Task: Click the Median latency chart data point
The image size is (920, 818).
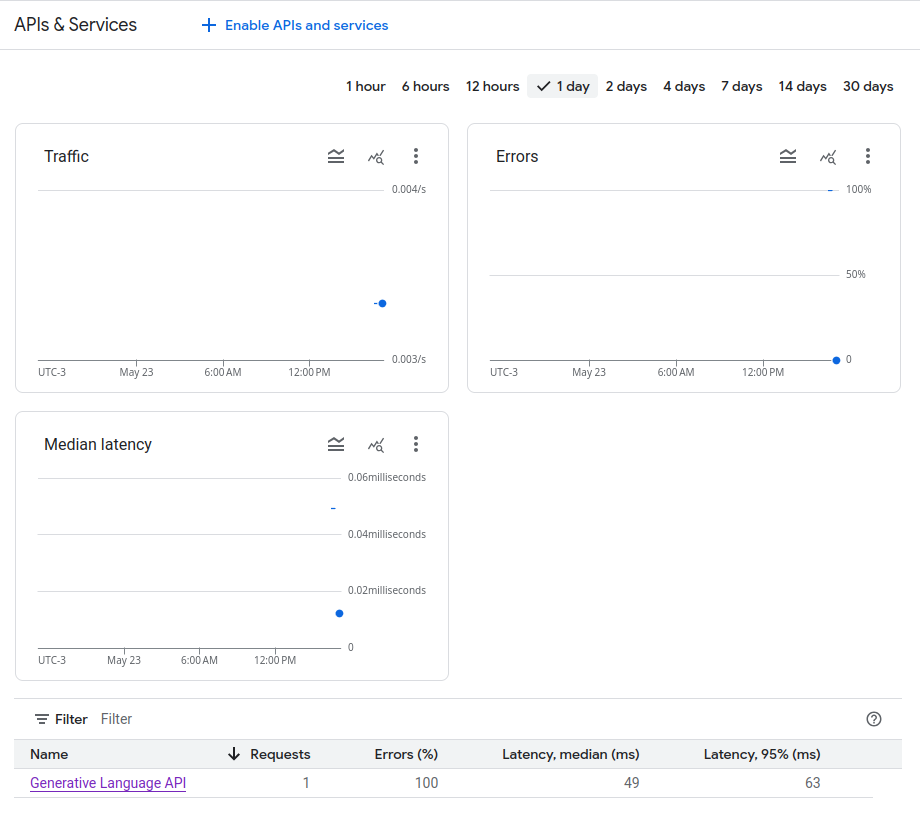Action: 339,613
